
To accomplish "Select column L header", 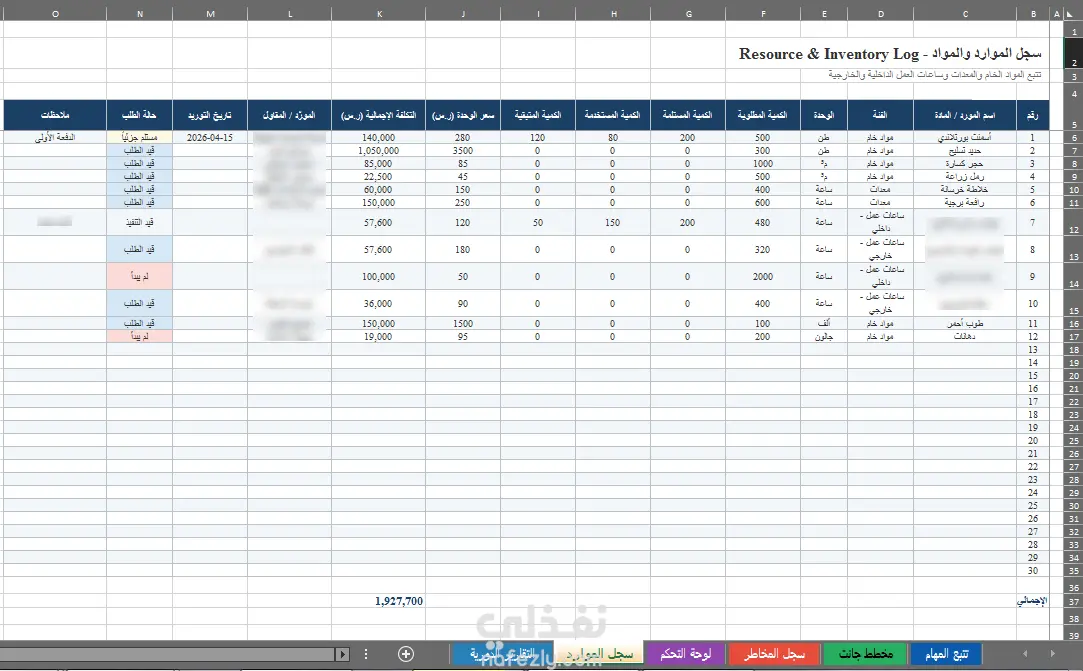I will pos(289,14).
